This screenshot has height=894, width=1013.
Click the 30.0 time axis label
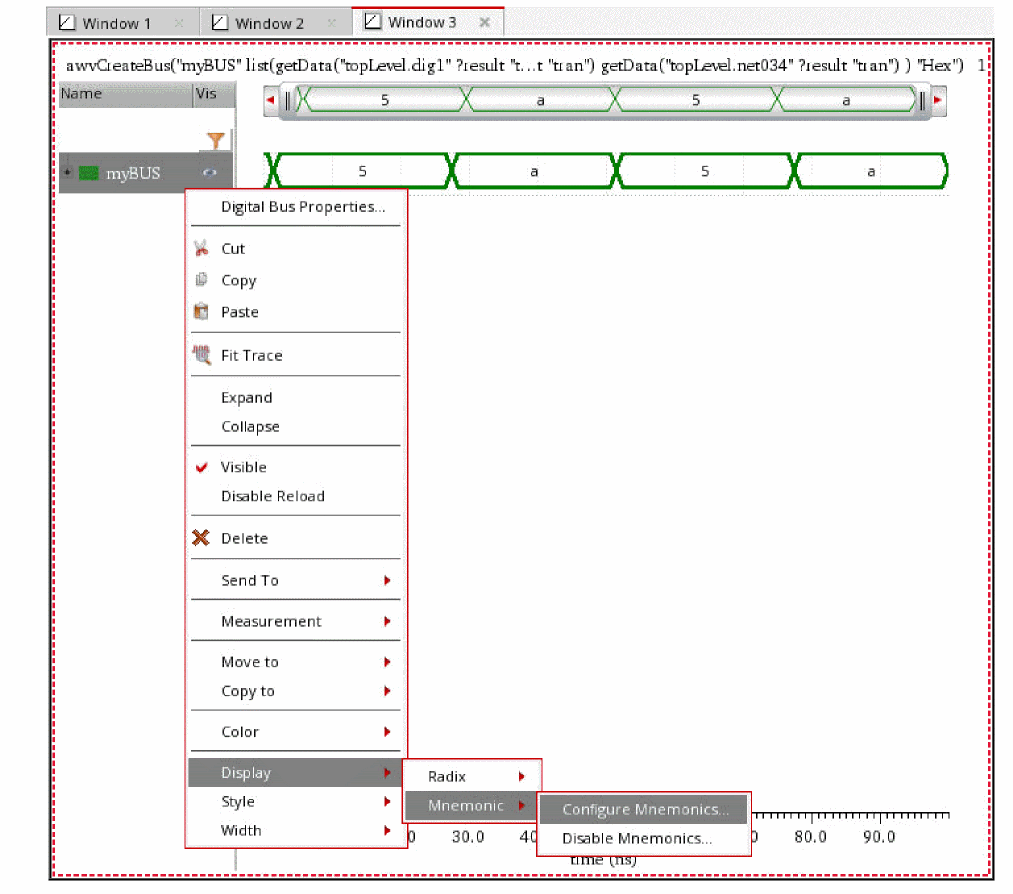pos(468,837)
